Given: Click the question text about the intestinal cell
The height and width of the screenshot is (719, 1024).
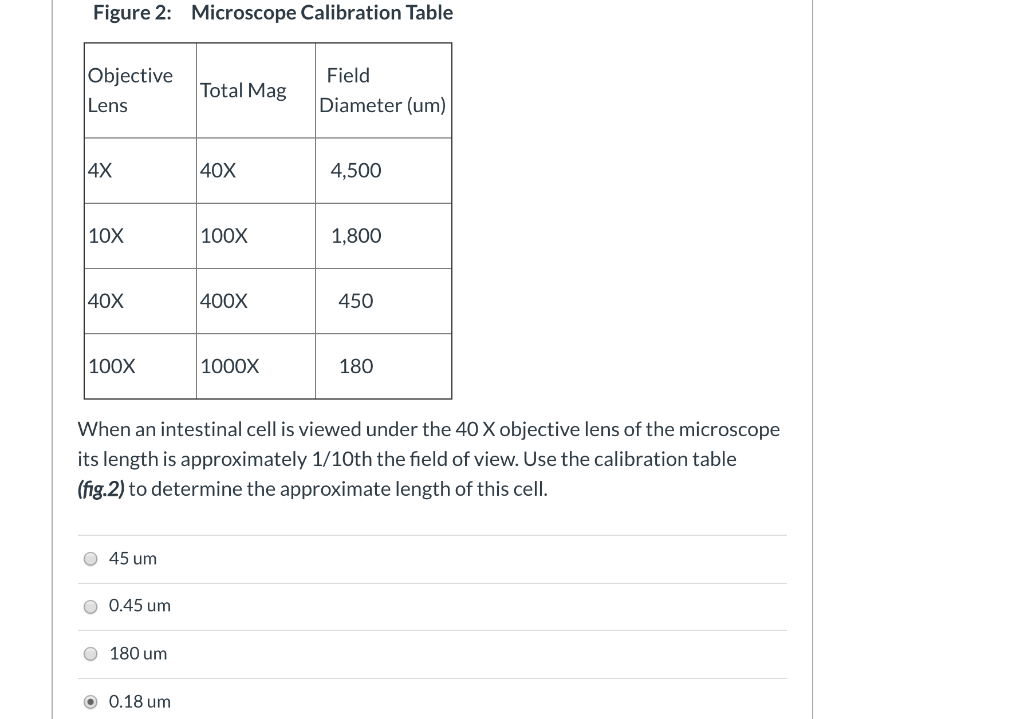Looking at the screenshot, I should point(430,458).
